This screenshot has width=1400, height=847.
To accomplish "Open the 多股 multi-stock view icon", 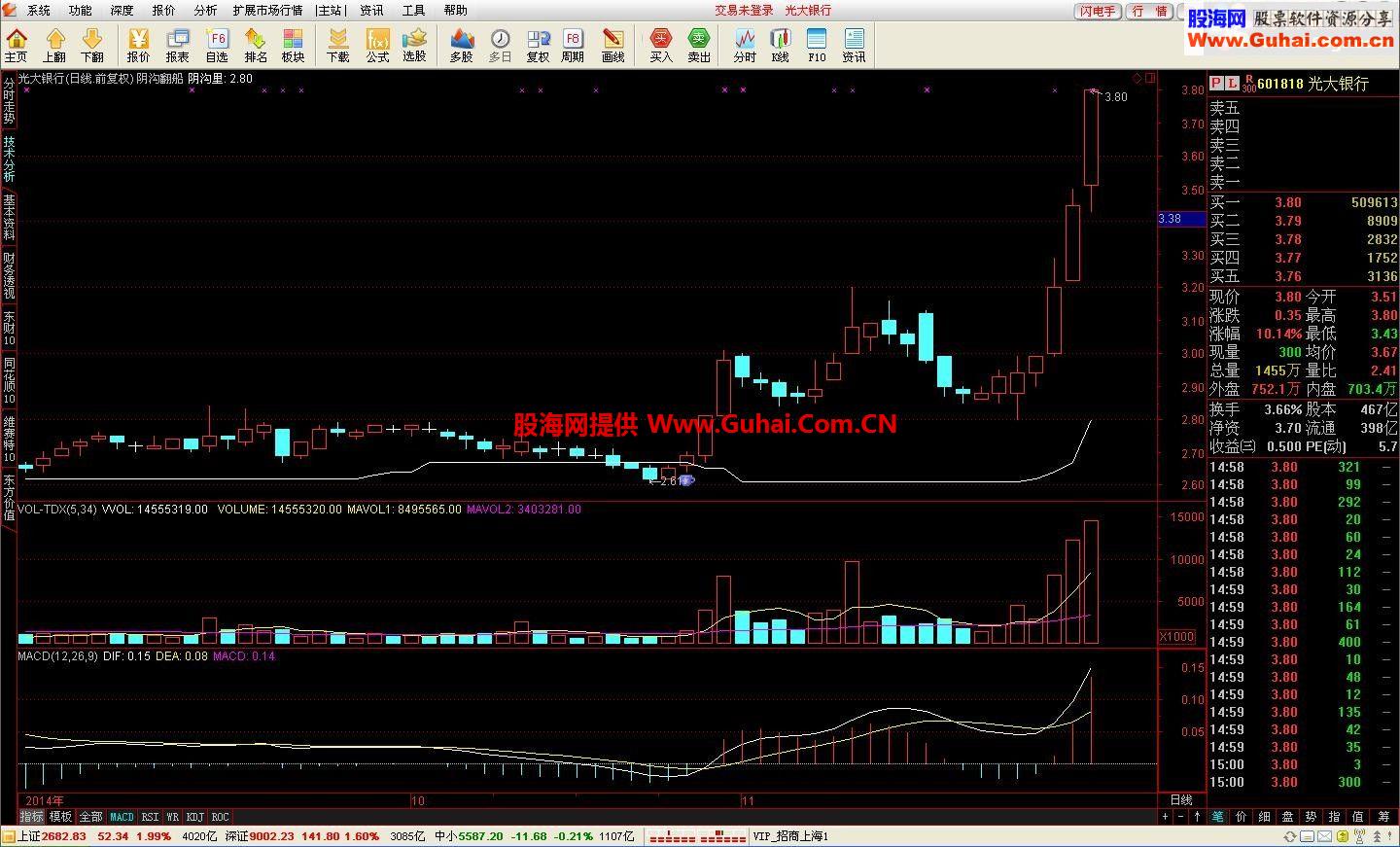I will (x=462, y=45).
